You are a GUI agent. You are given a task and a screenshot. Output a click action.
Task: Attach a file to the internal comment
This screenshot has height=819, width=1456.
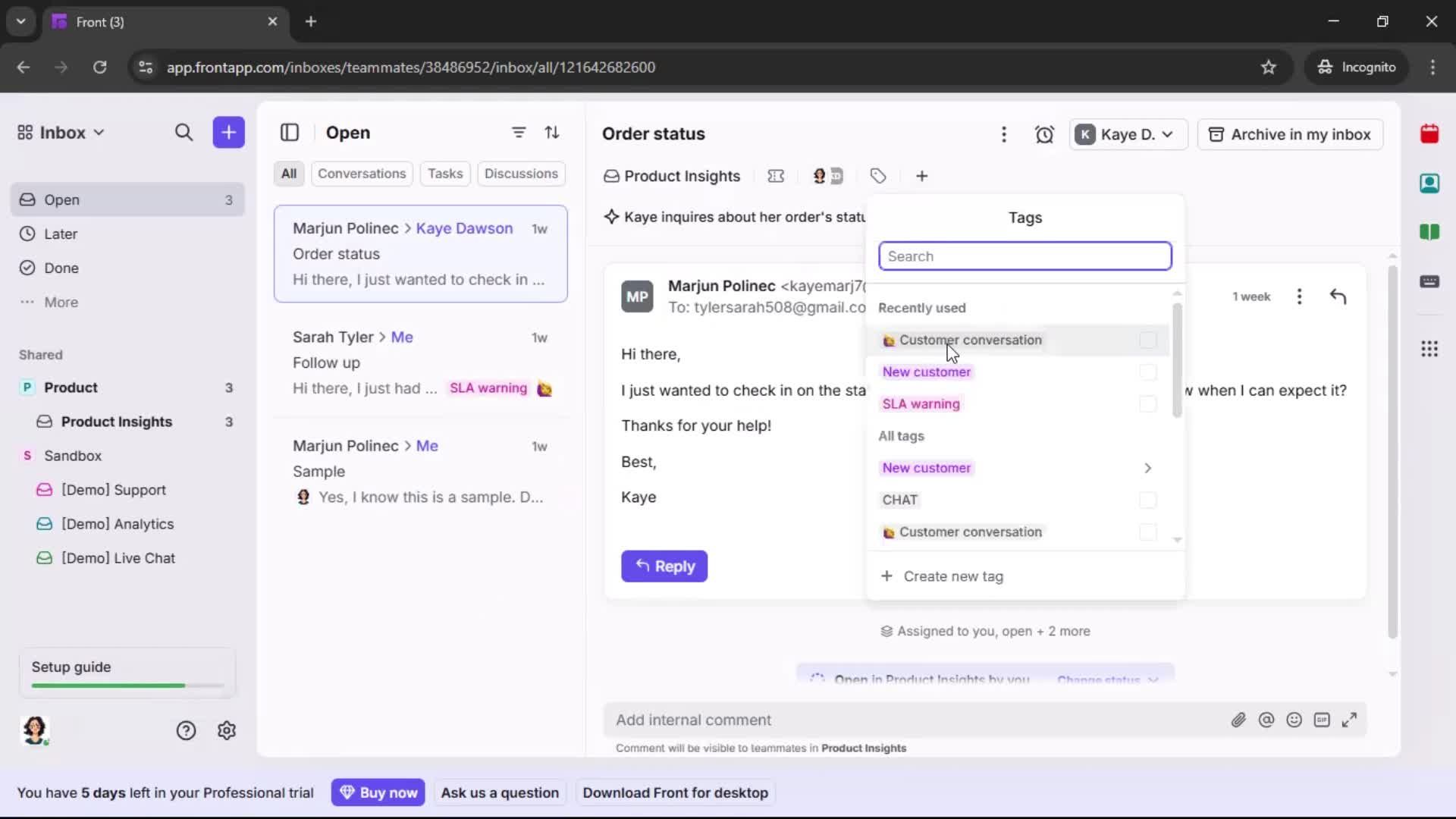tap(1239, 720)
